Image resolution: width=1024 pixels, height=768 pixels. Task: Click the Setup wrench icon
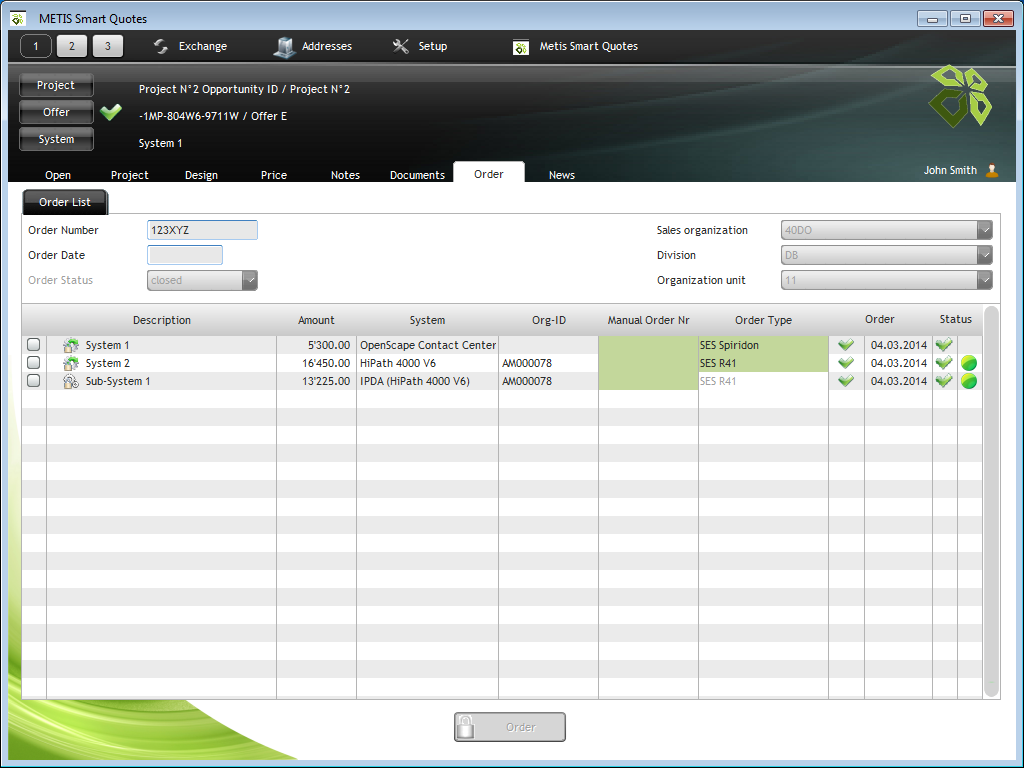point(400,46)
